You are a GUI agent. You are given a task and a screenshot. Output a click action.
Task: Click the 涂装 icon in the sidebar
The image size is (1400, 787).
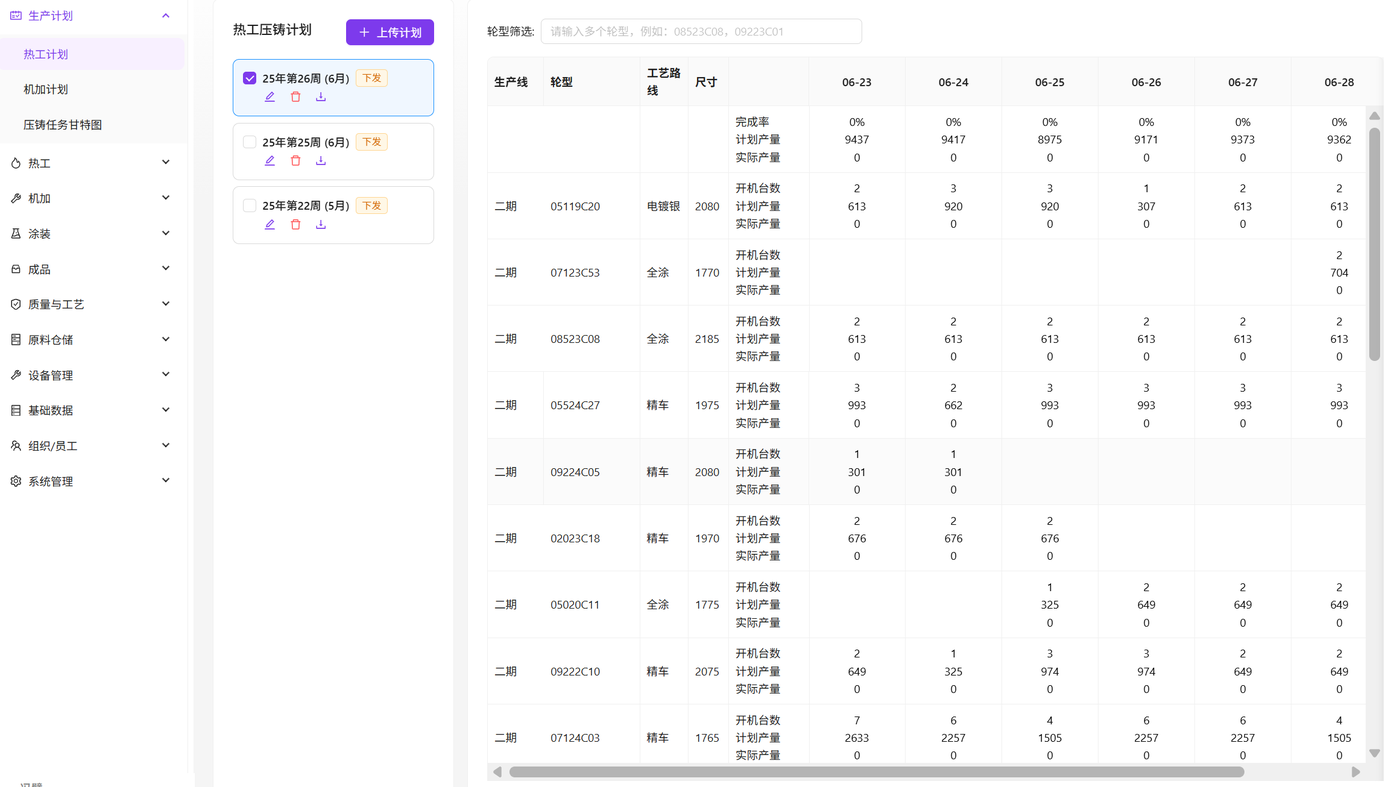[x=16, y=234]
